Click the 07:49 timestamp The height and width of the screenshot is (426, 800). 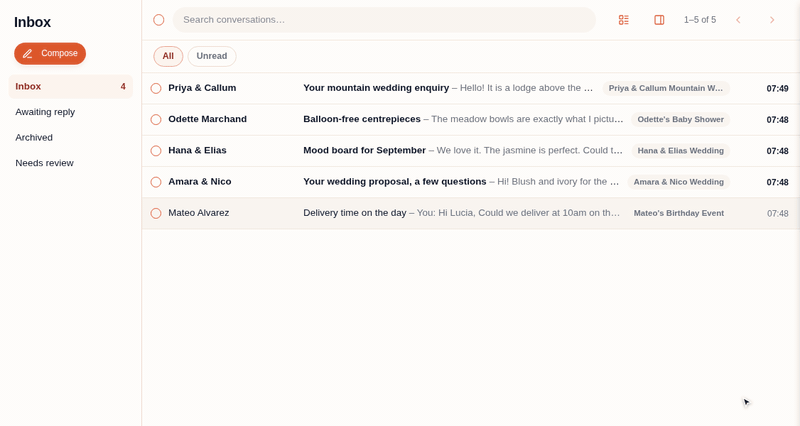777,88
